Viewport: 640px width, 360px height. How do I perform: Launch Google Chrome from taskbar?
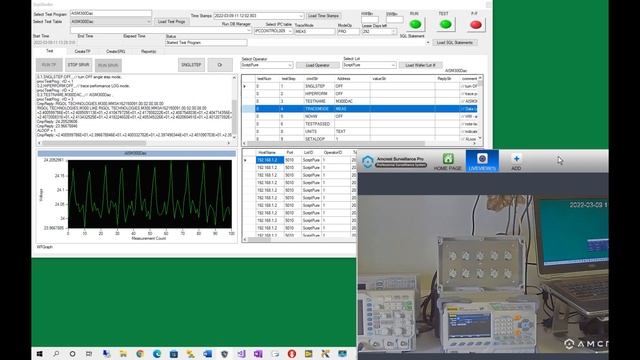(x=140, y=354)
